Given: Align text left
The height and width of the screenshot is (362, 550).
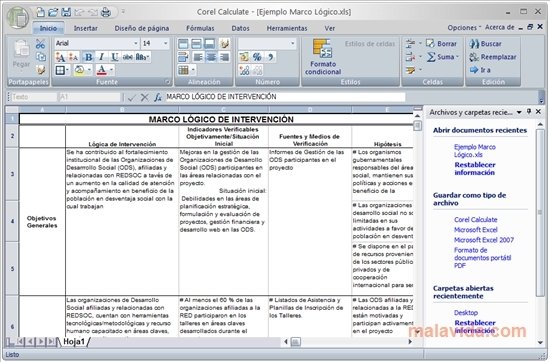Looking at the screenshot, I should [198, 57].
